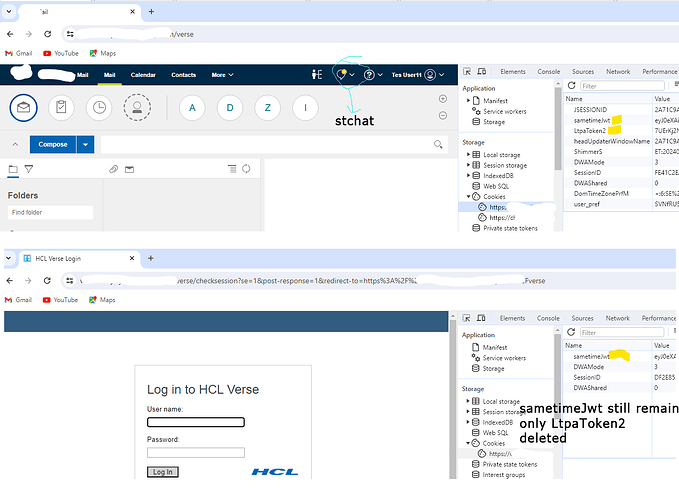679x500 pixels.
Task: Select JSESSIONID cookie row
Action: [x=621, y=110]
